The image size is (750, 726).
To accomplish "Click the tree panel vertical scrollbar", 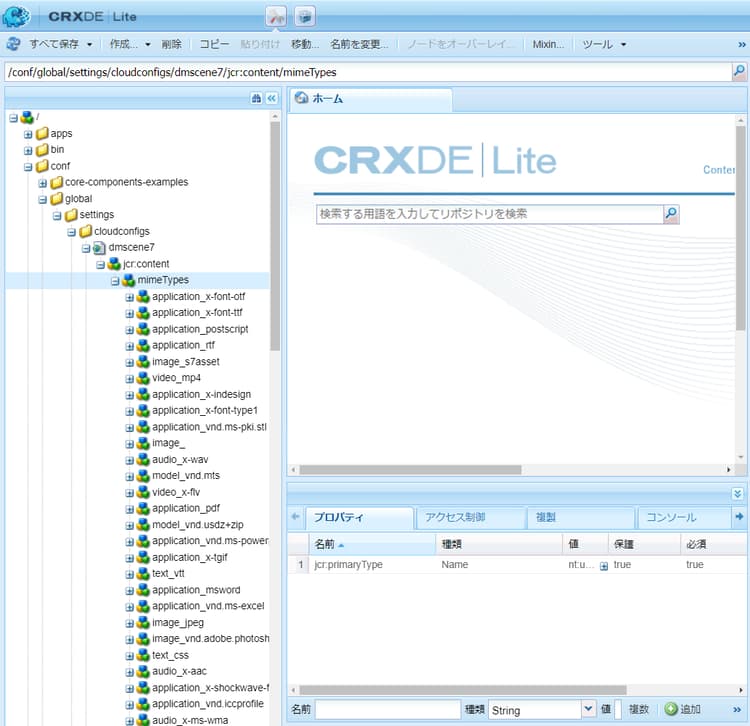I will point(275,236).
